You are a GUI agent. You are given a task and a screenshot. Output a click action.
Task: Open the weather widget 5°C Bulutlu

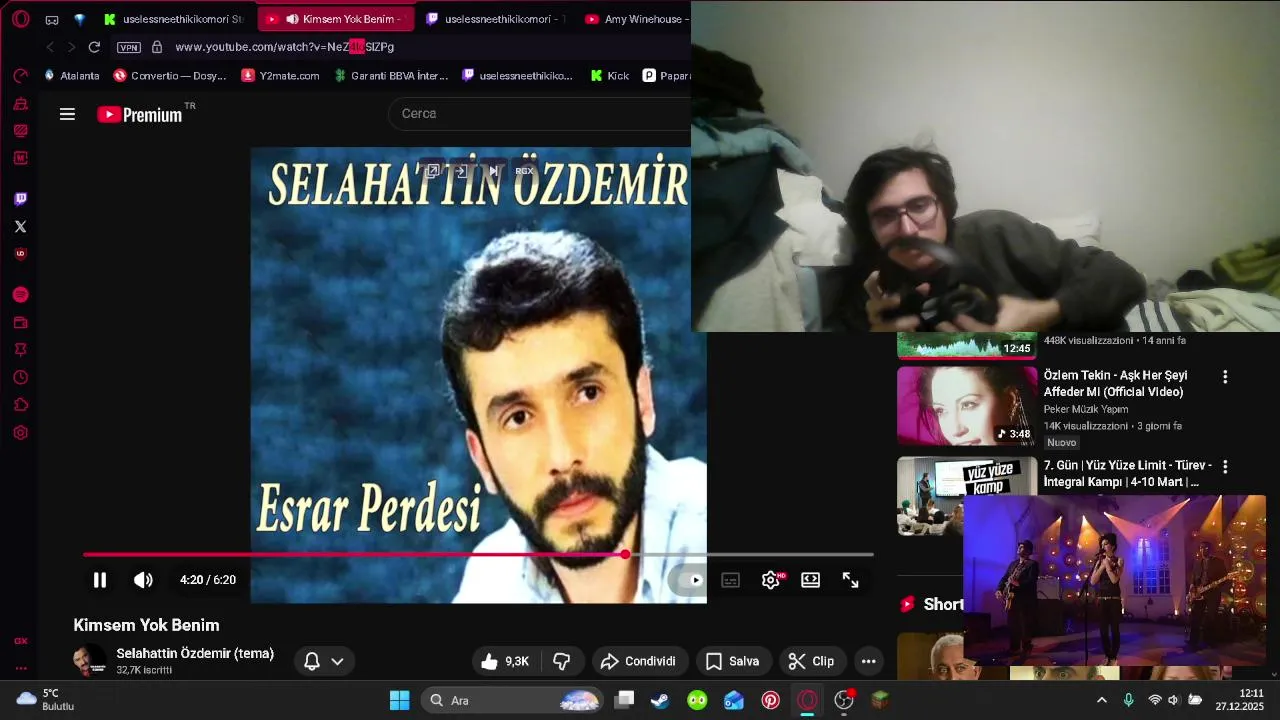(x=46, y=700)
